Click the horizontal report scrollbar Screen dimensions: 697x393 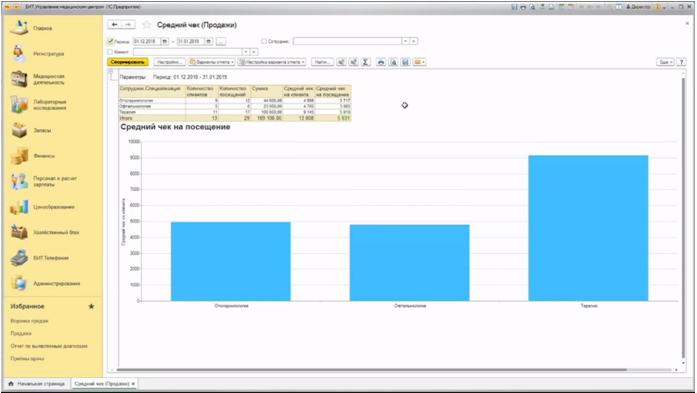(x=371, y=369)
